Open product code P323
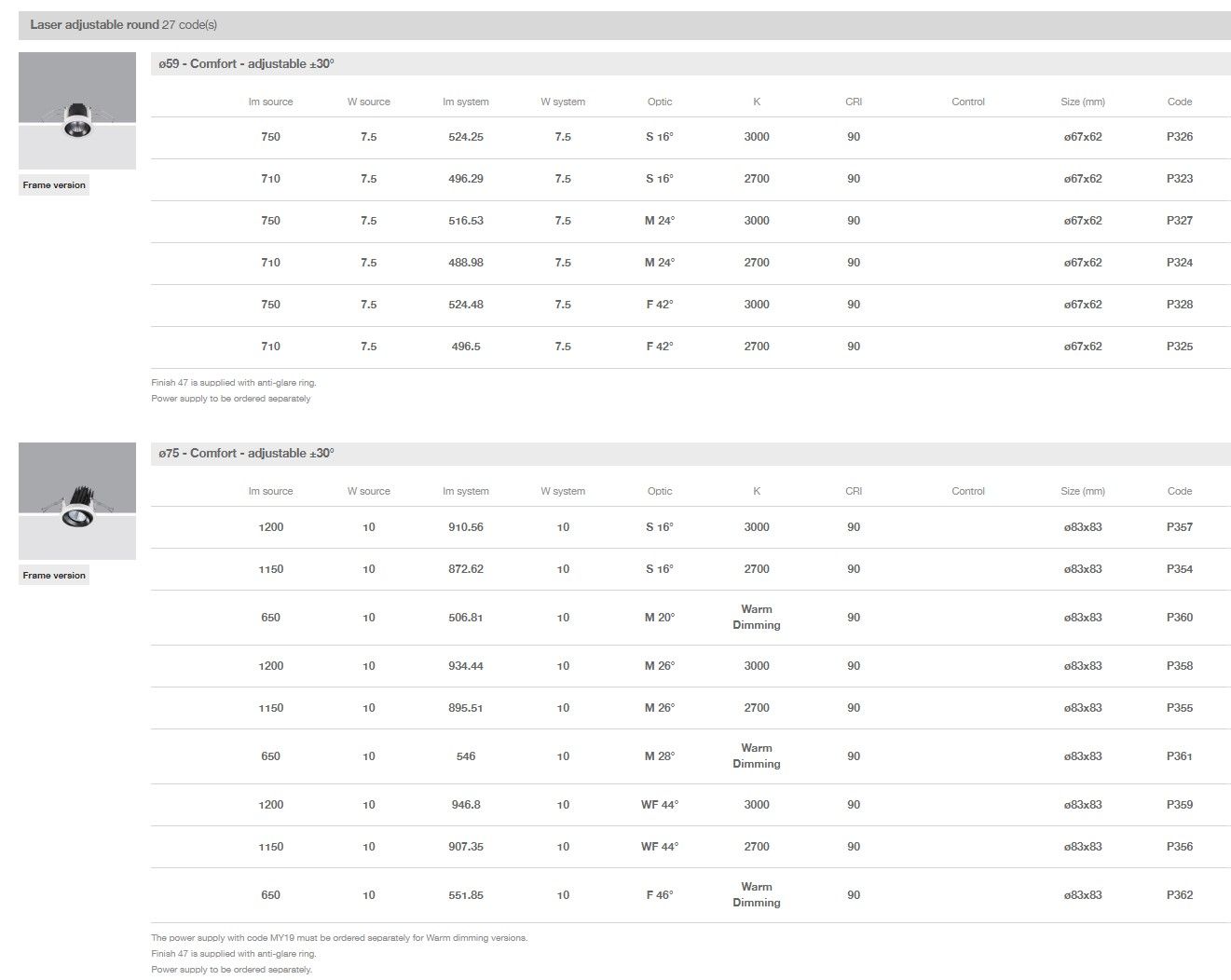This screenshot has width=1231, height=980. pos(1179,179)
